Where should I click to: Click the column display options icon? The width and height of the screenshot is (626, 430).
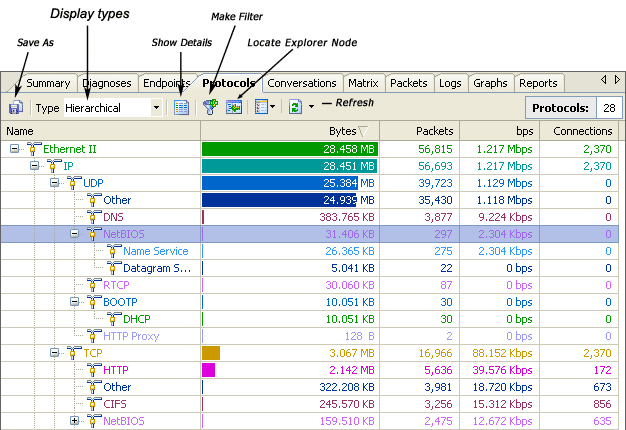[260, 107]
